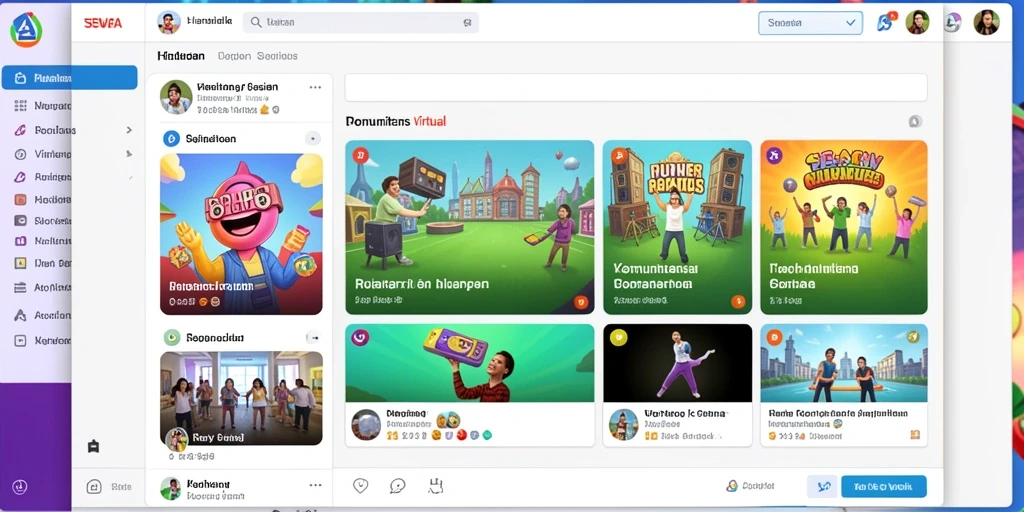Click the share icon beside the chat bubble
1024x512 pixels.
click(436, 485)
